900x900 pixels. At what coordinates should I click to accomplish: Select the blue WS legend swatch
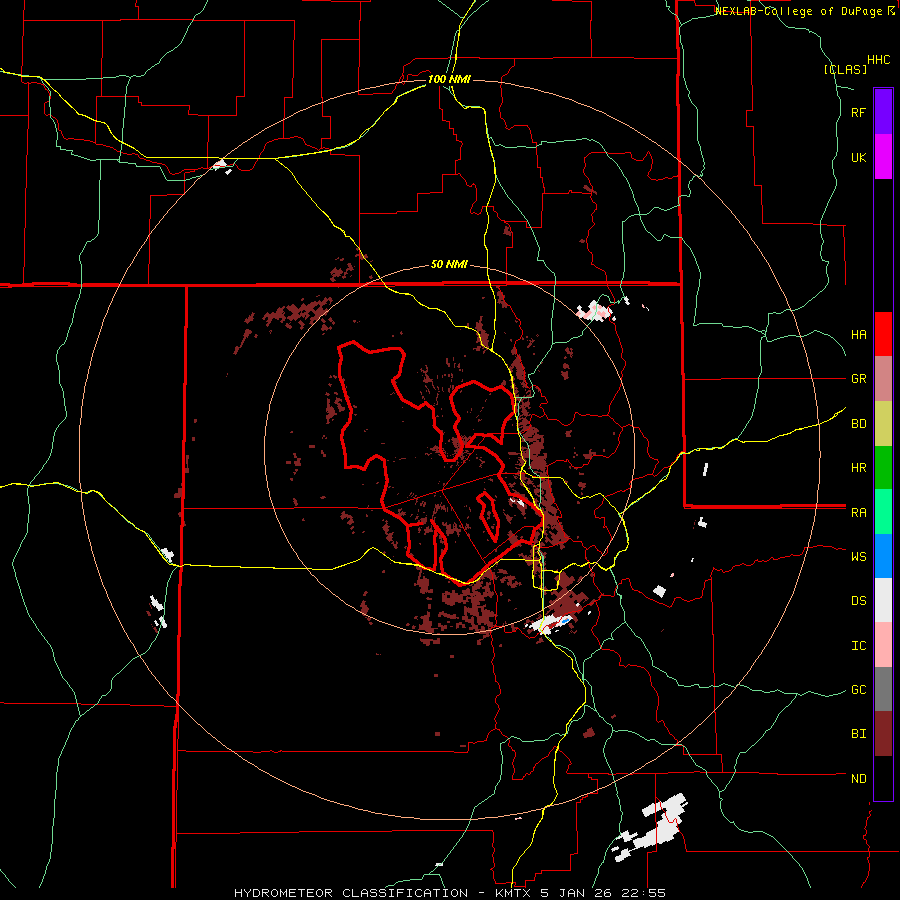click(883, 556)
